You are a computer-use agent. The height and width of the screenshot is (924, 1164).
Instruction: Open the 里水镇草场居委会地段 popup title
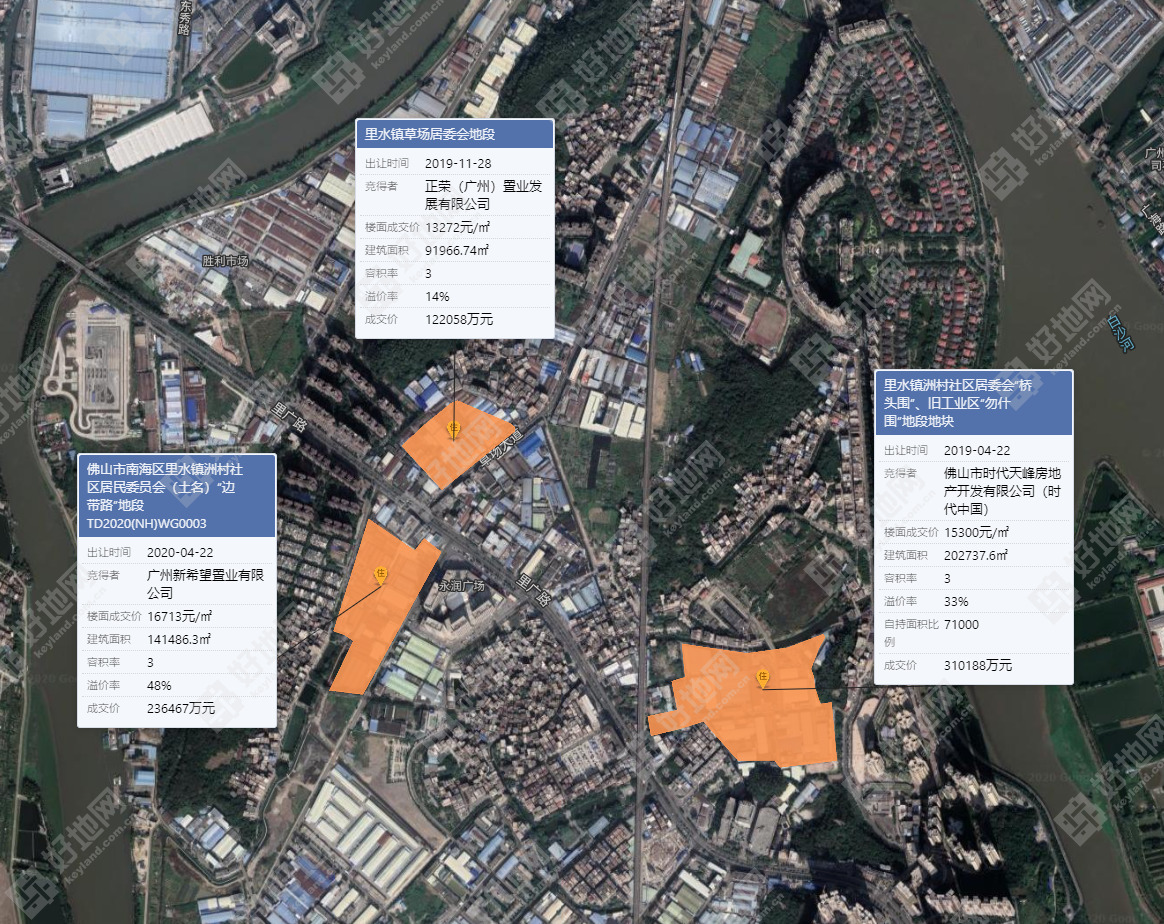(430, 134)
